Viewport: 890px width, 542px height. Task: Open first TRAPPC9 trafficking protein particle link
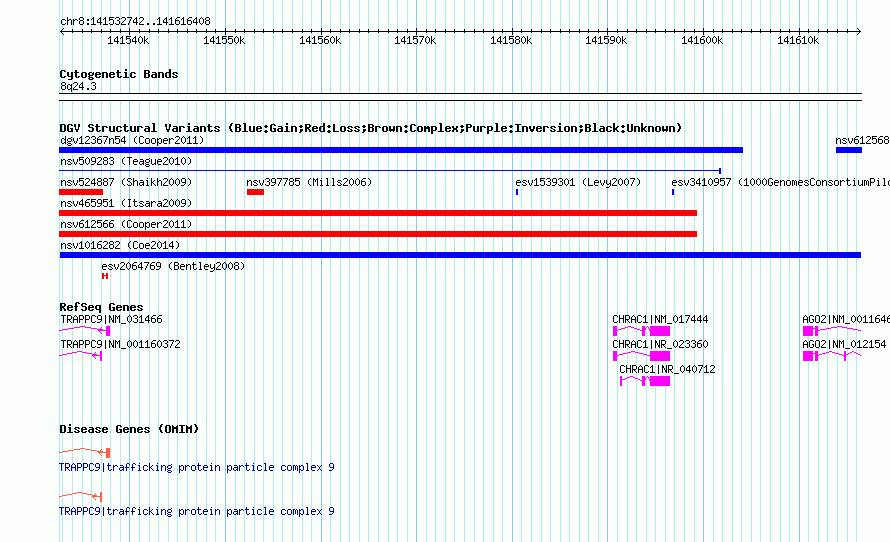click(196, 467)
